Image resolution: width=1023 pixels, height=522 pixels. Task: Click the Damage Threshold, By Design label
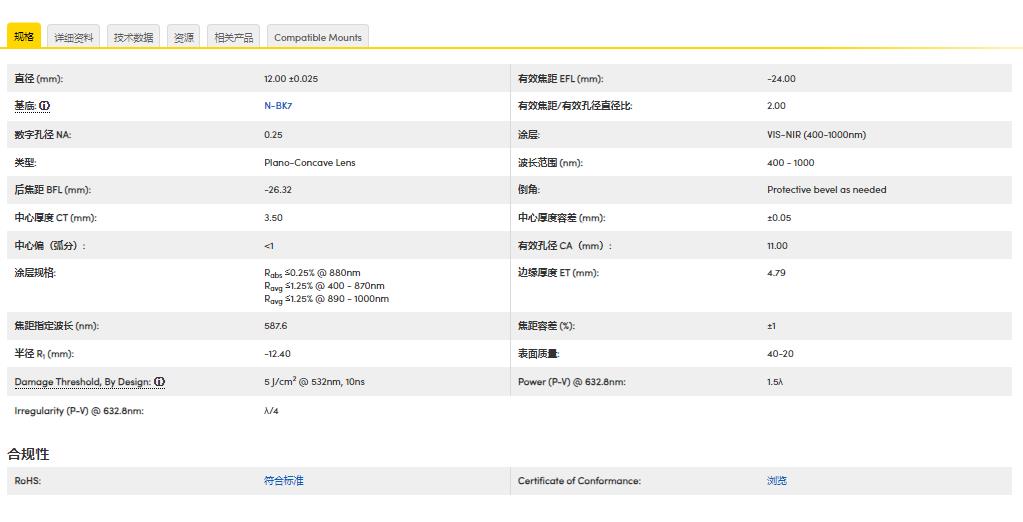click(83, 382)
